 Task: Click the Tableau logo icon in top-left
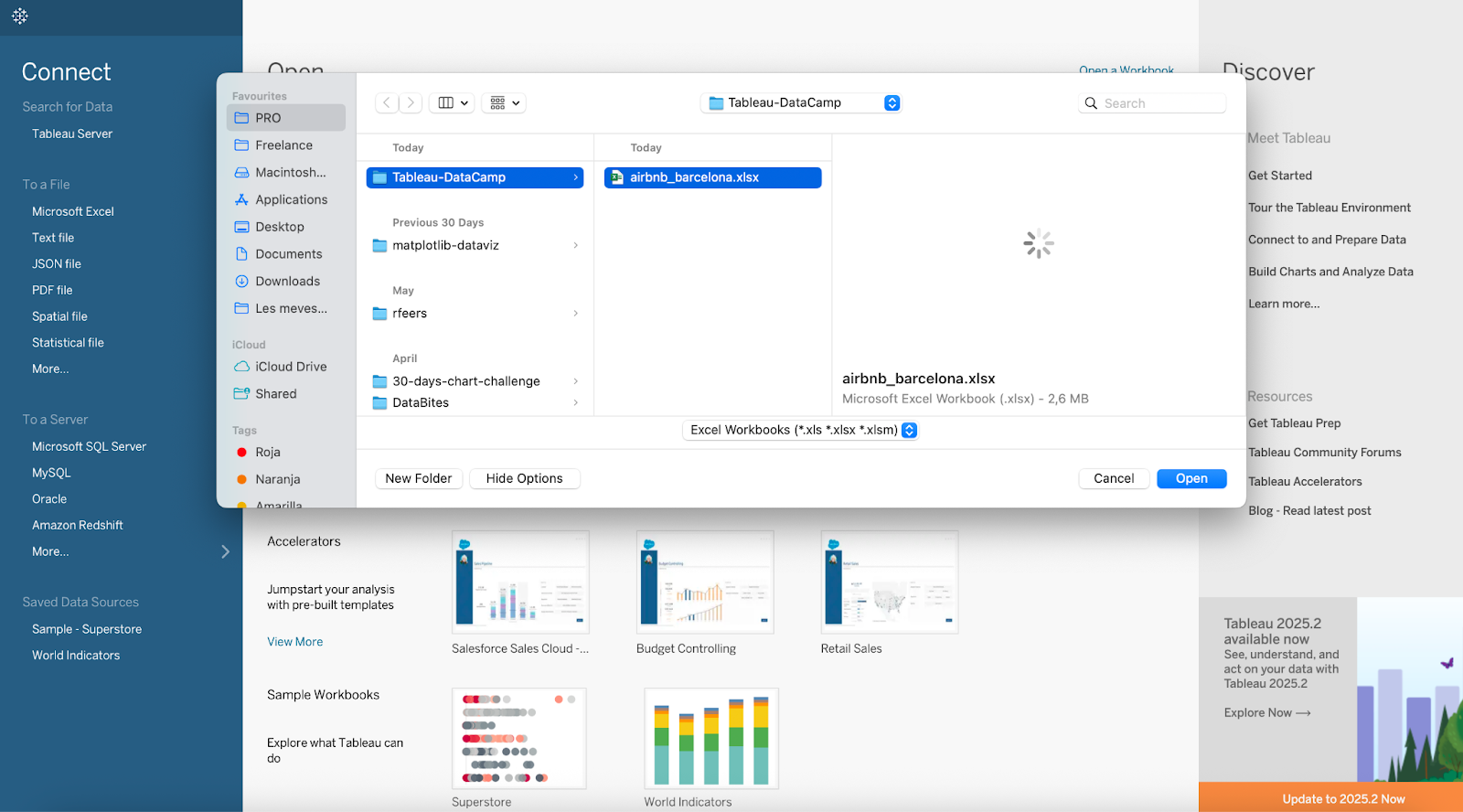pyautogui.click(x=20, y=16)
